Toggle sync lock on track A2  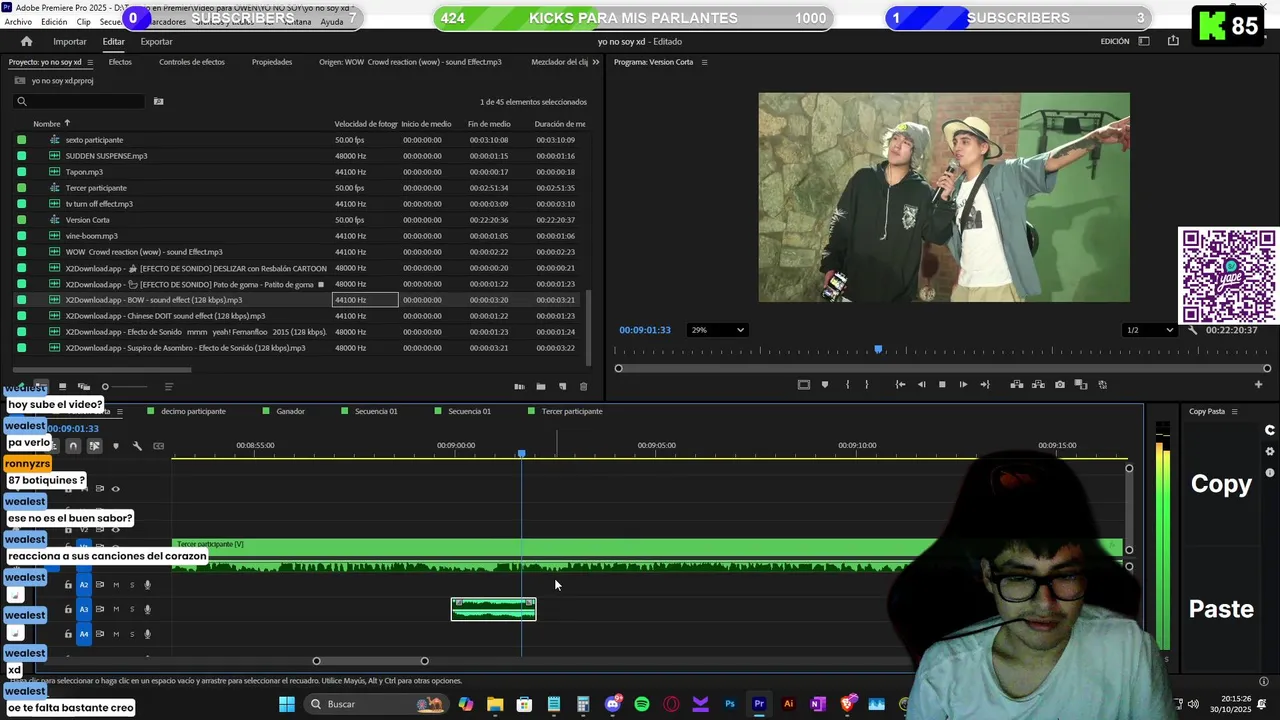coord(100,585)
